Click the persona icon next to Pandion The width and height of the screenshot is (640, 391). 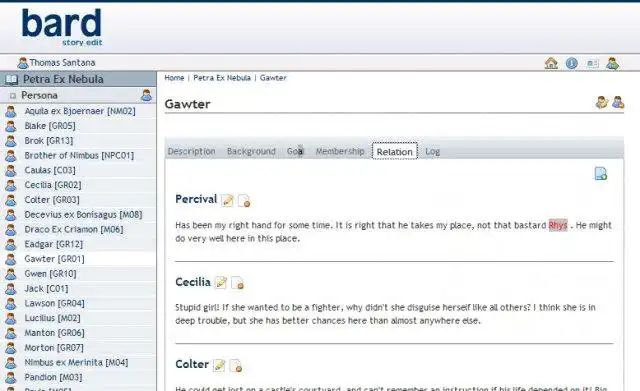[x=11, y=378]
